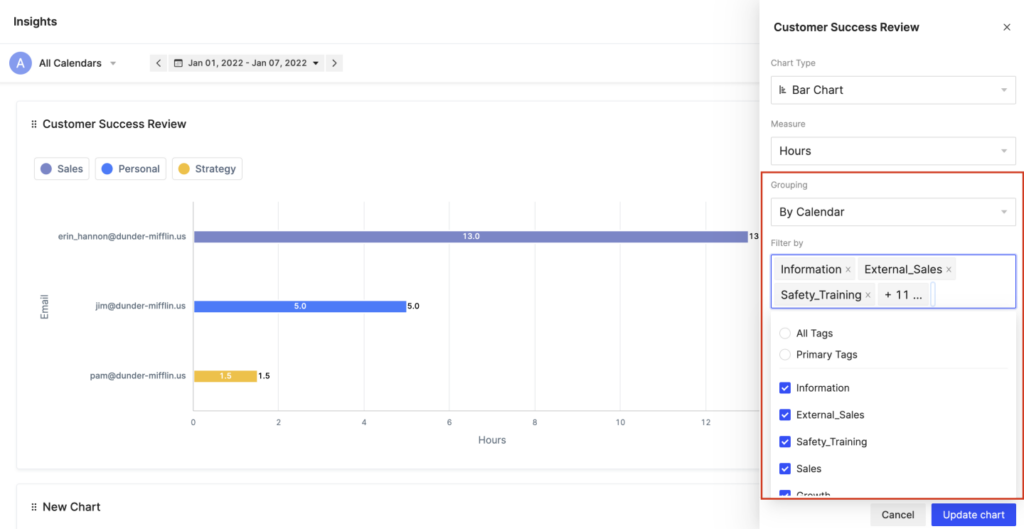The image size is (1024, 529).
Task: Open the Measure Hours dropdown
Action: [893, 151]
